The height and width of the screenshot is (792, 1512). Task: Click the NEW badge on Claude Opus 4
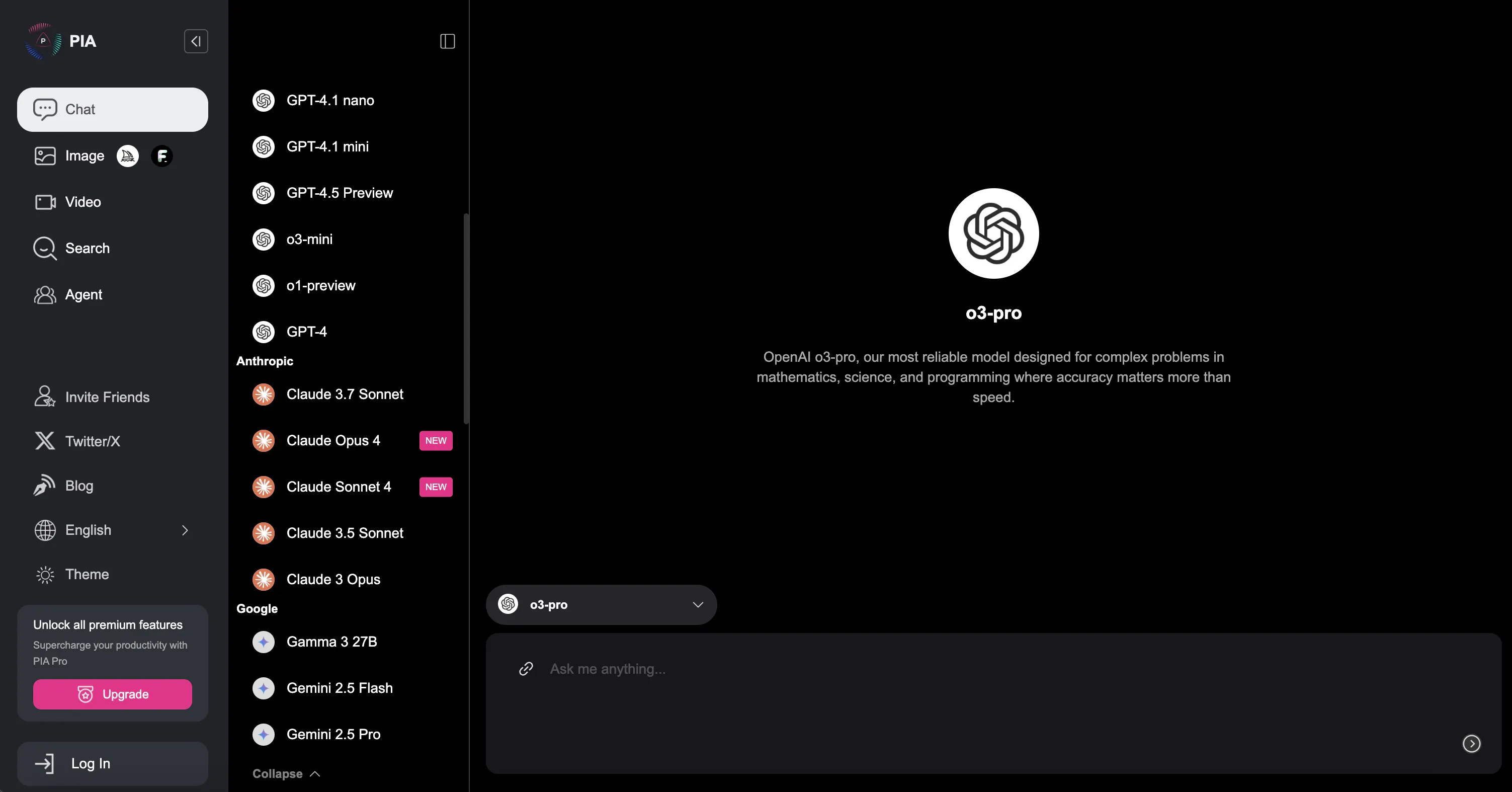click(436, 440)
